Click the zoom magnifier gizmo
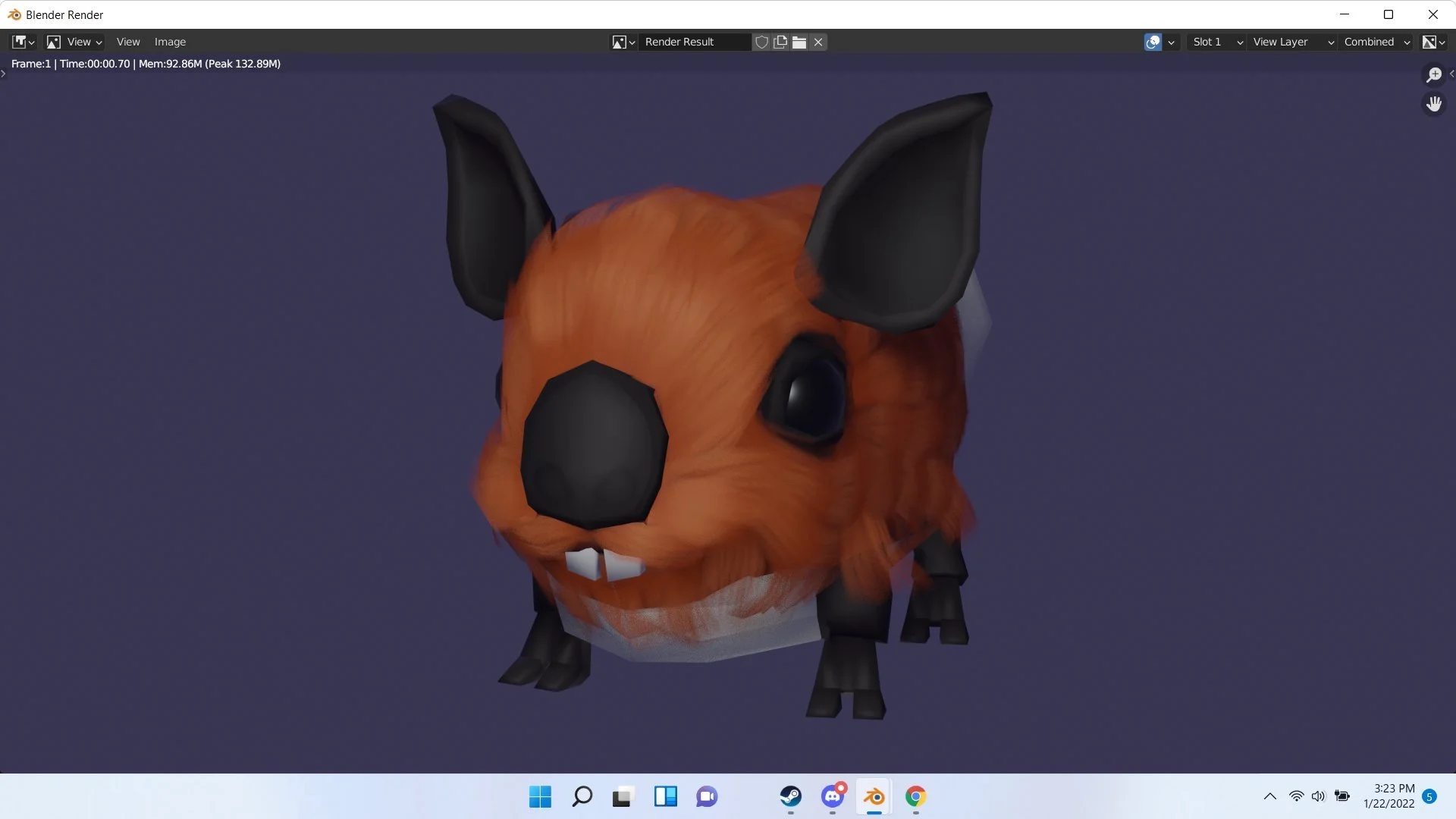Image resolution: width=1456 pixels, height=819 pixels. 1433,74
